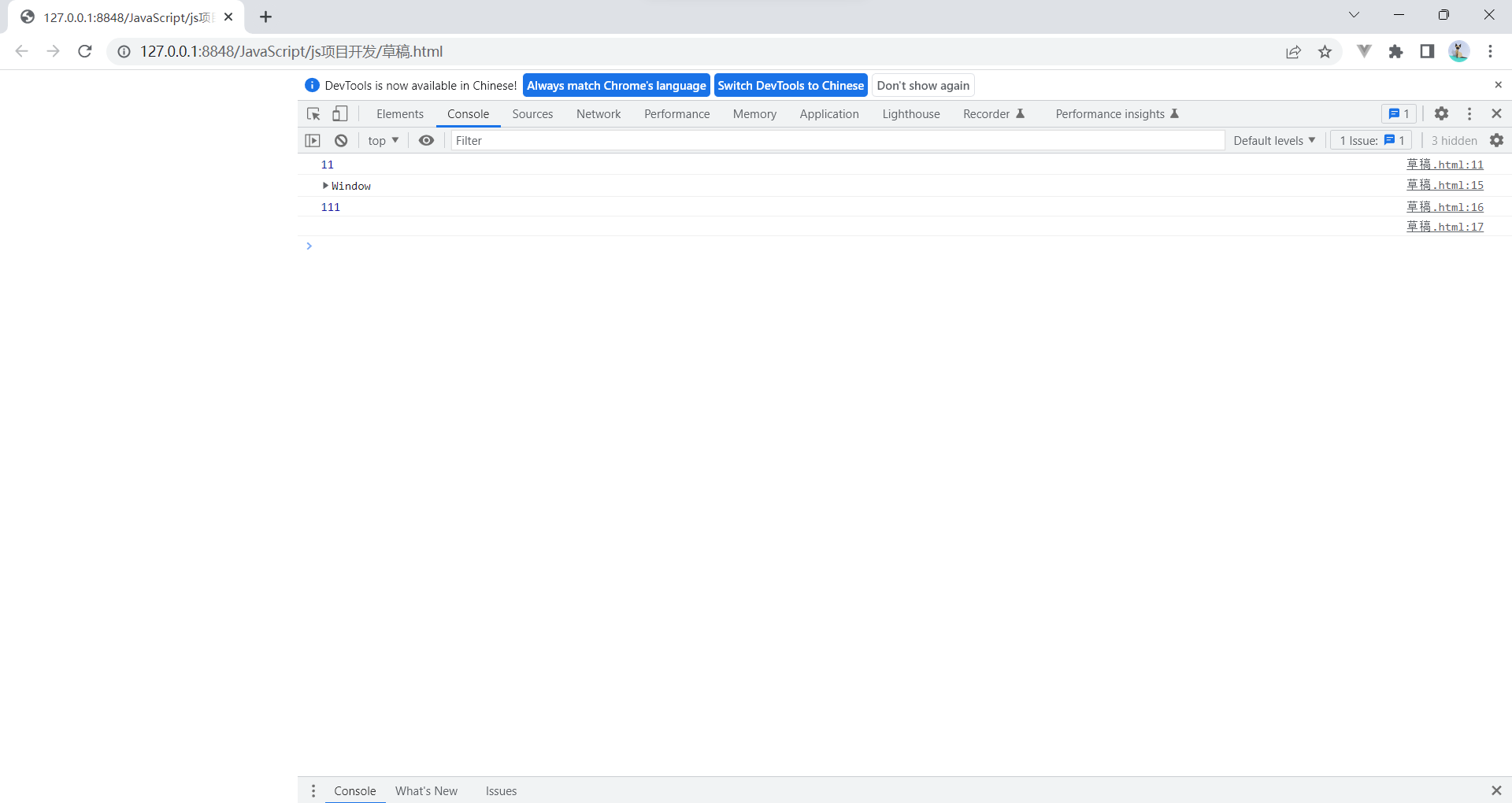Click the 1 Issue notification counter
This screenshot has width=1512, height=803.
(1369, 140)
